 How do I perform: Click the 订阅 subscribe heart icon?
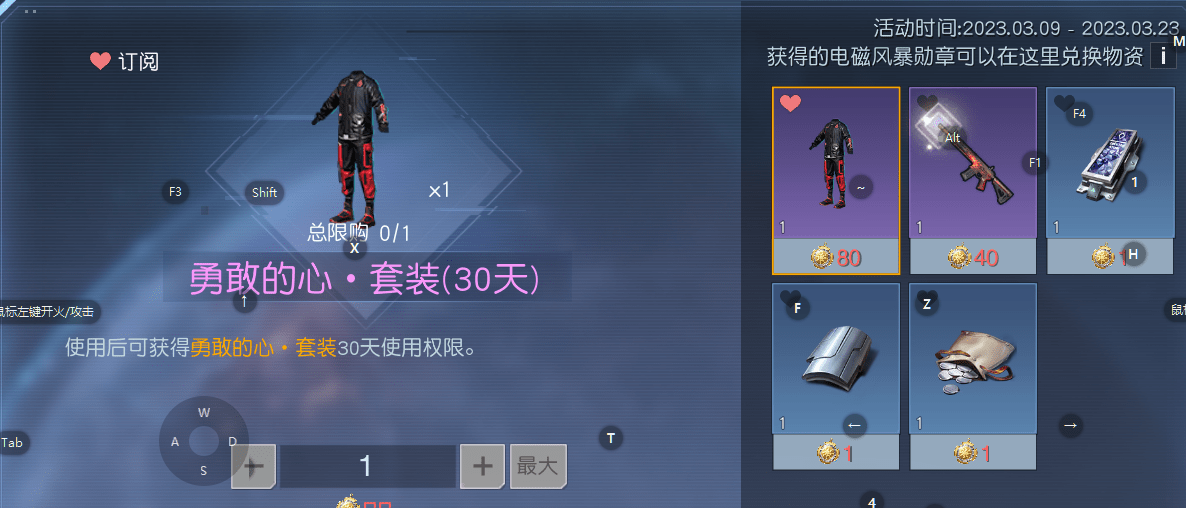point(101,61)
